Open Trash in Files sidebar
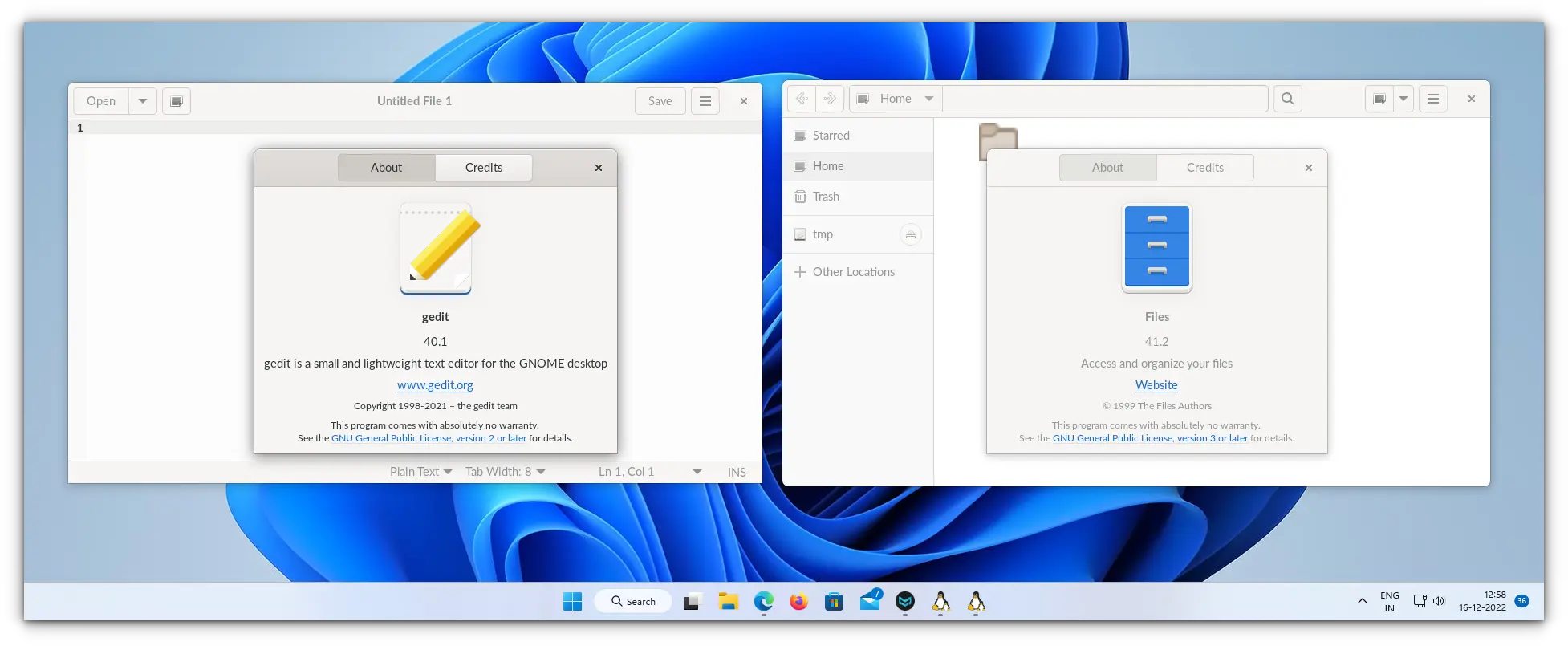The height and width of the screenshot is (646, 1568). pos(858,197)
